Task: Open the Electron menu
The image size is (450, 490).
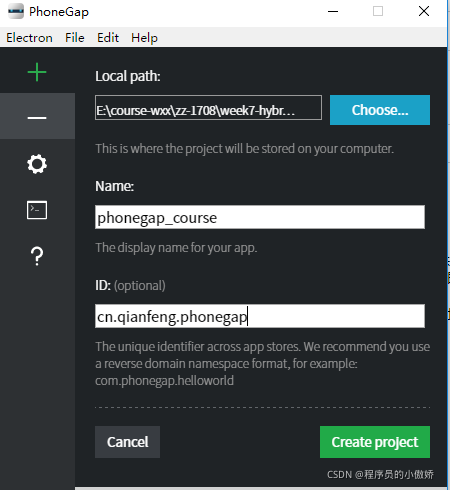Action: click(29, 38)
